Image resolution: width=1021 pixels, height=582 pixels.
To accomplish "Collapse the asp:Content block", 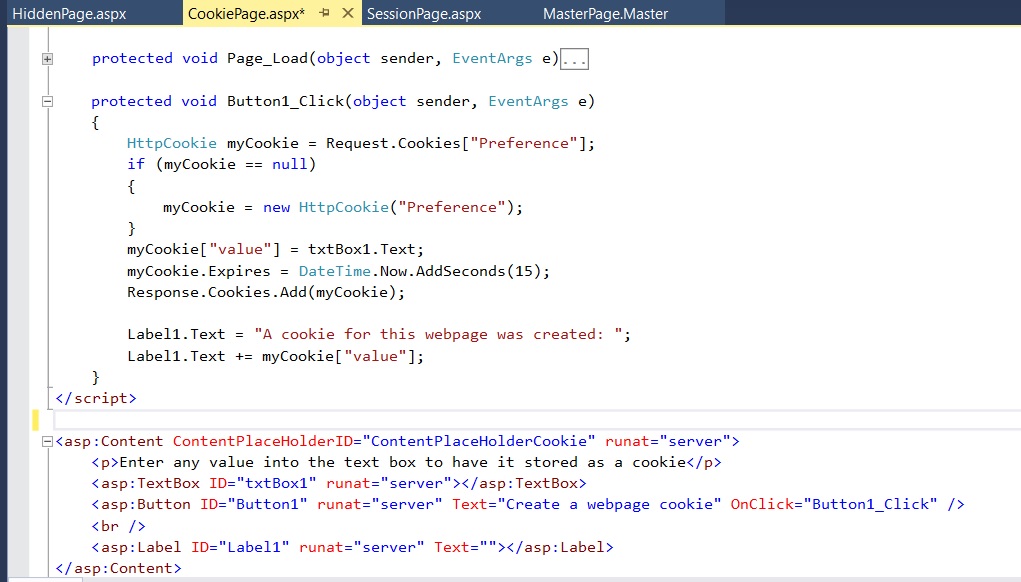I will pyautogui.click(x=47, y=441).
